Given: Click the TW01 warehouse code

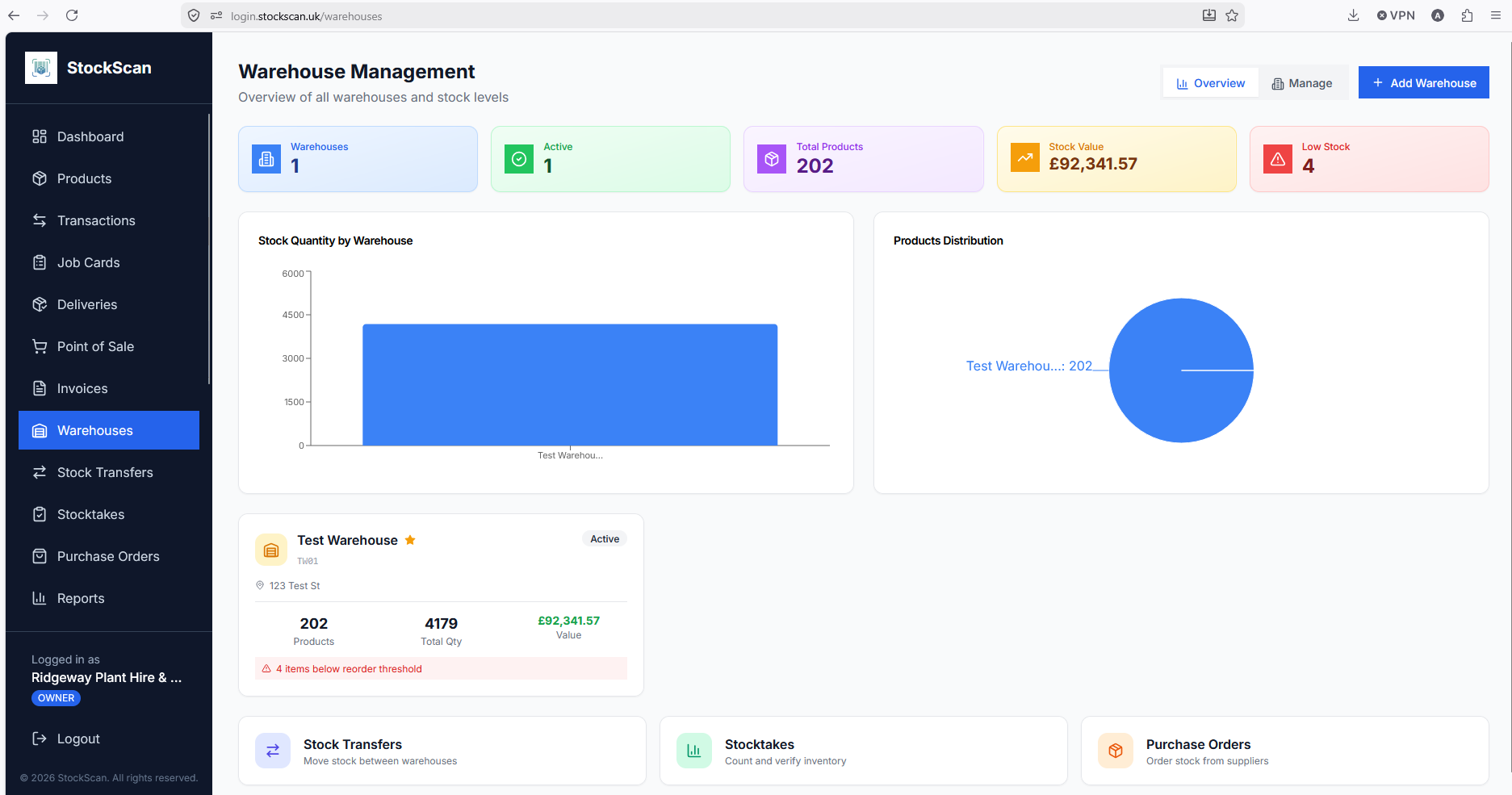Looking at the screenshot, I should [x=308, y=561].
